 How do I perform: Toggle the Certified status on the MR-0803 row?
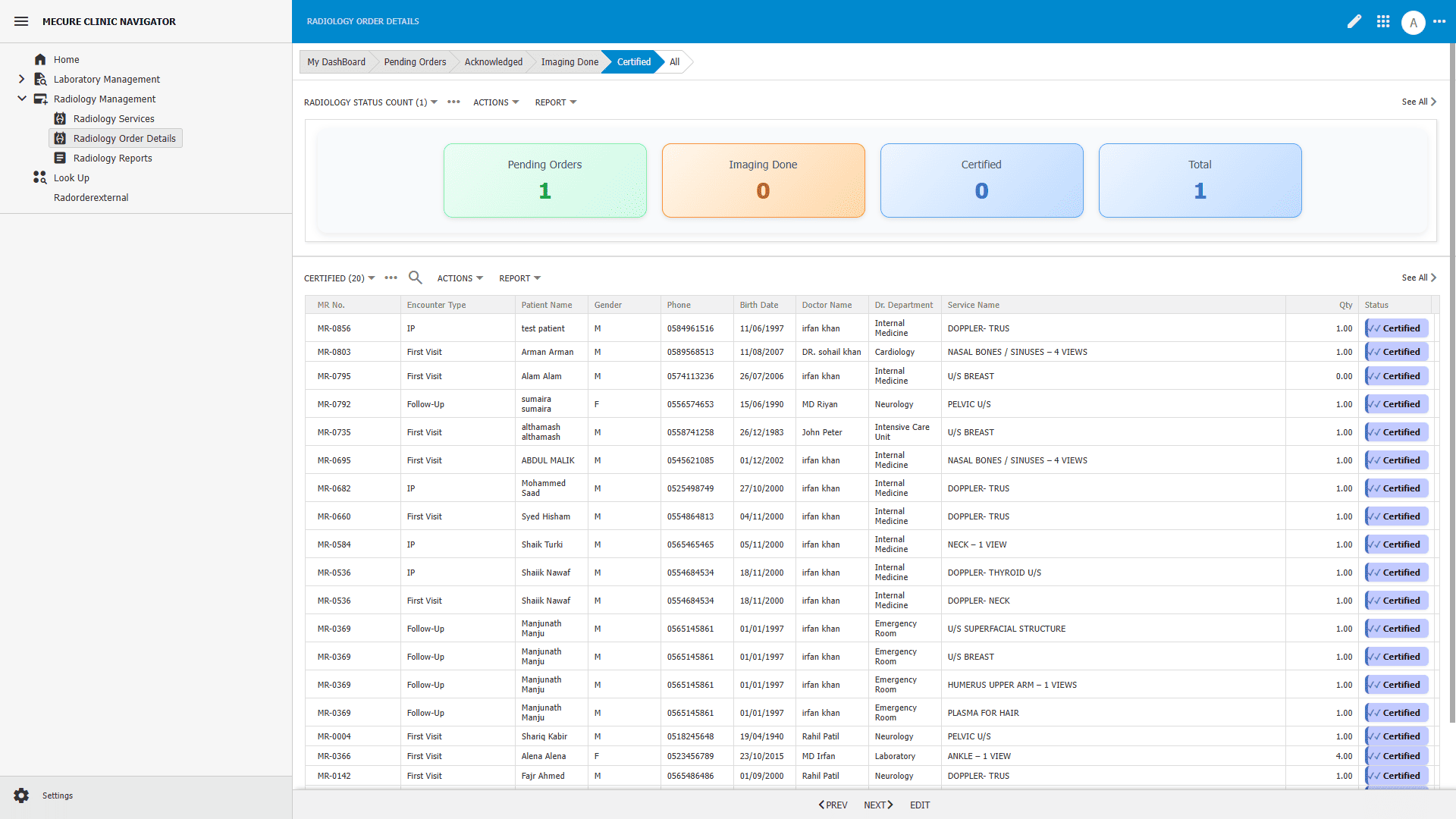1396,351
